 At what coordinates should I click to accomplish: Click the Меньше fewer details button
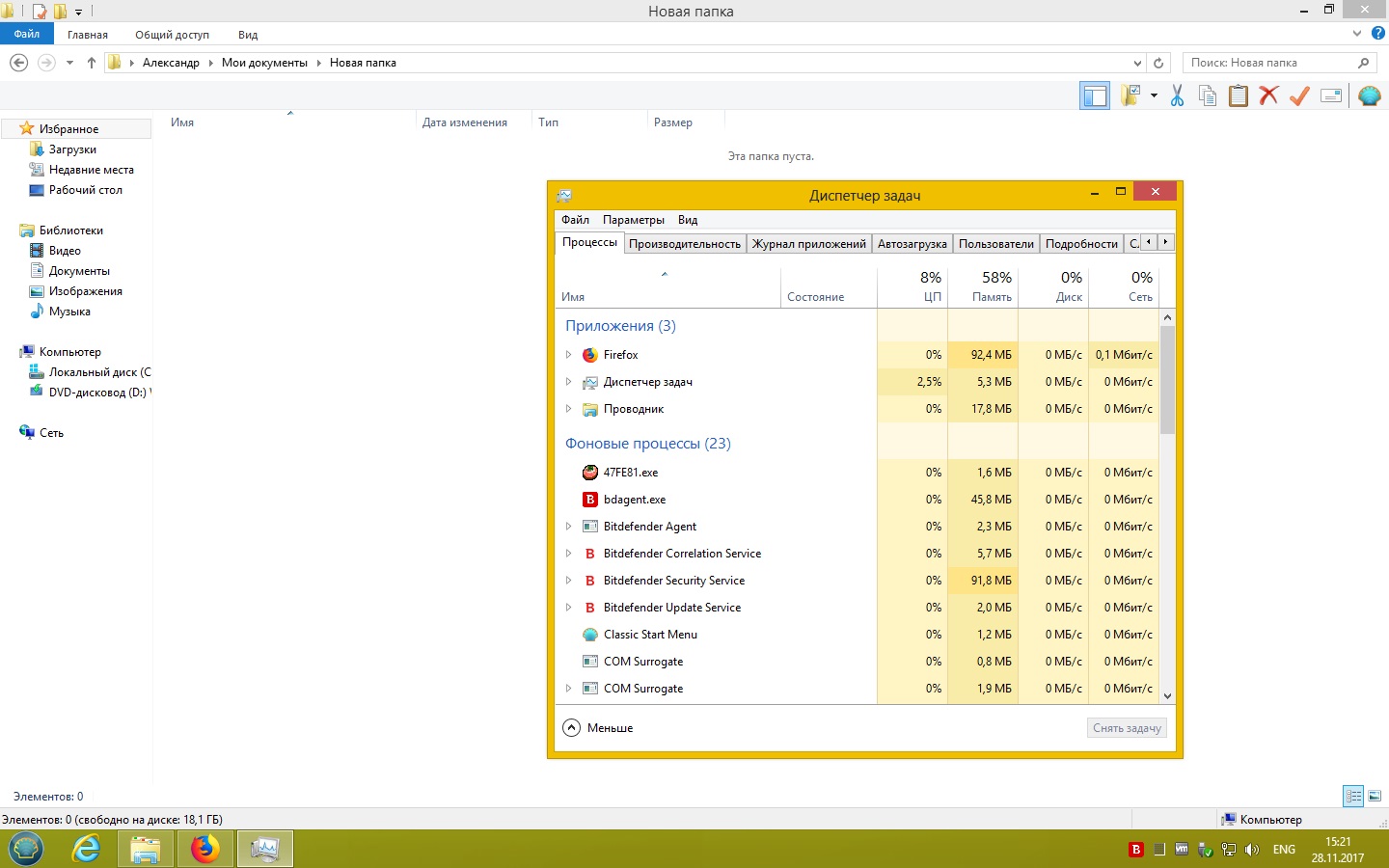(598, 728)
